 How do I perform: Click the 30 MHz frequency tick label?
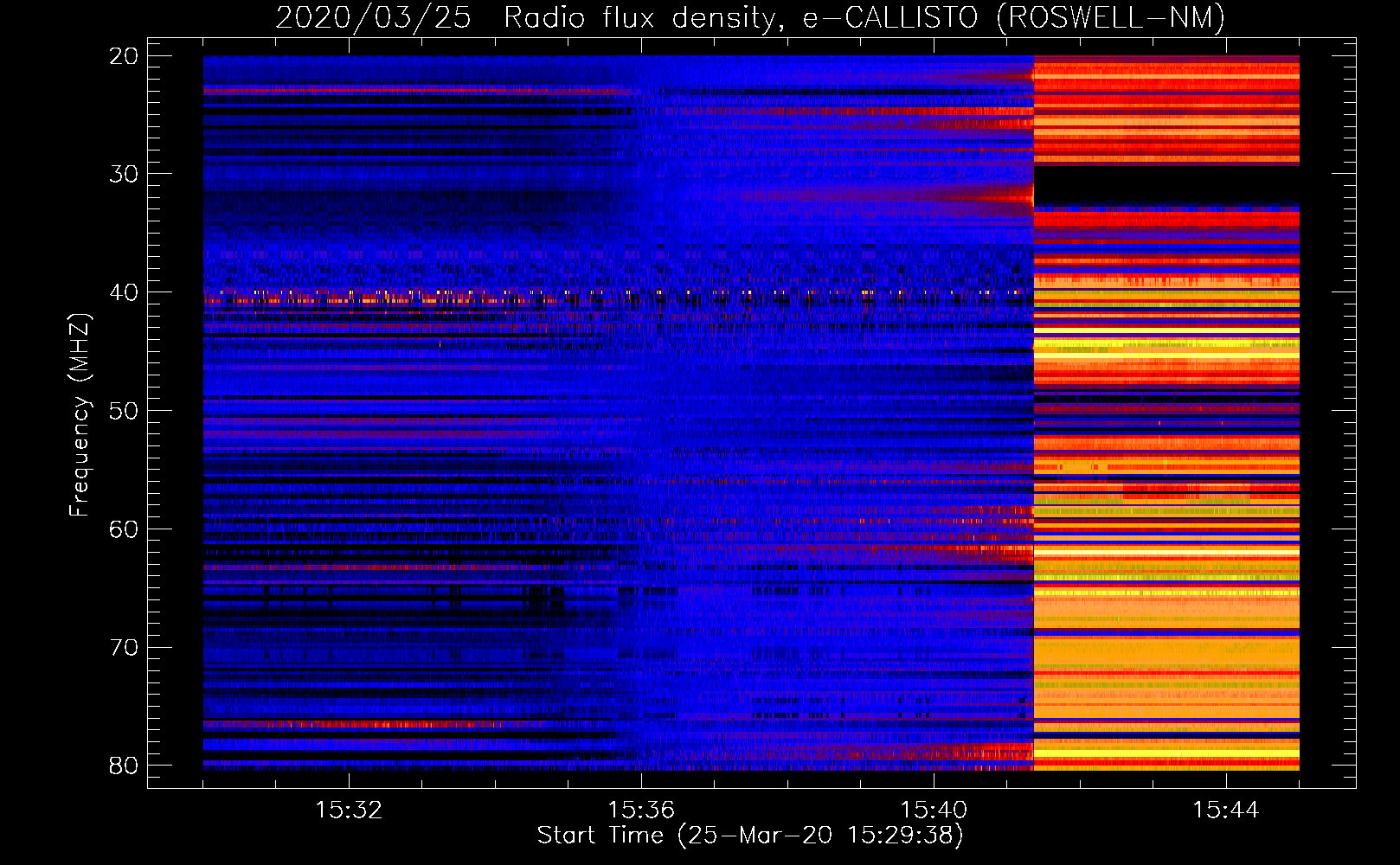pyautogui.click(x=124, y=174)
